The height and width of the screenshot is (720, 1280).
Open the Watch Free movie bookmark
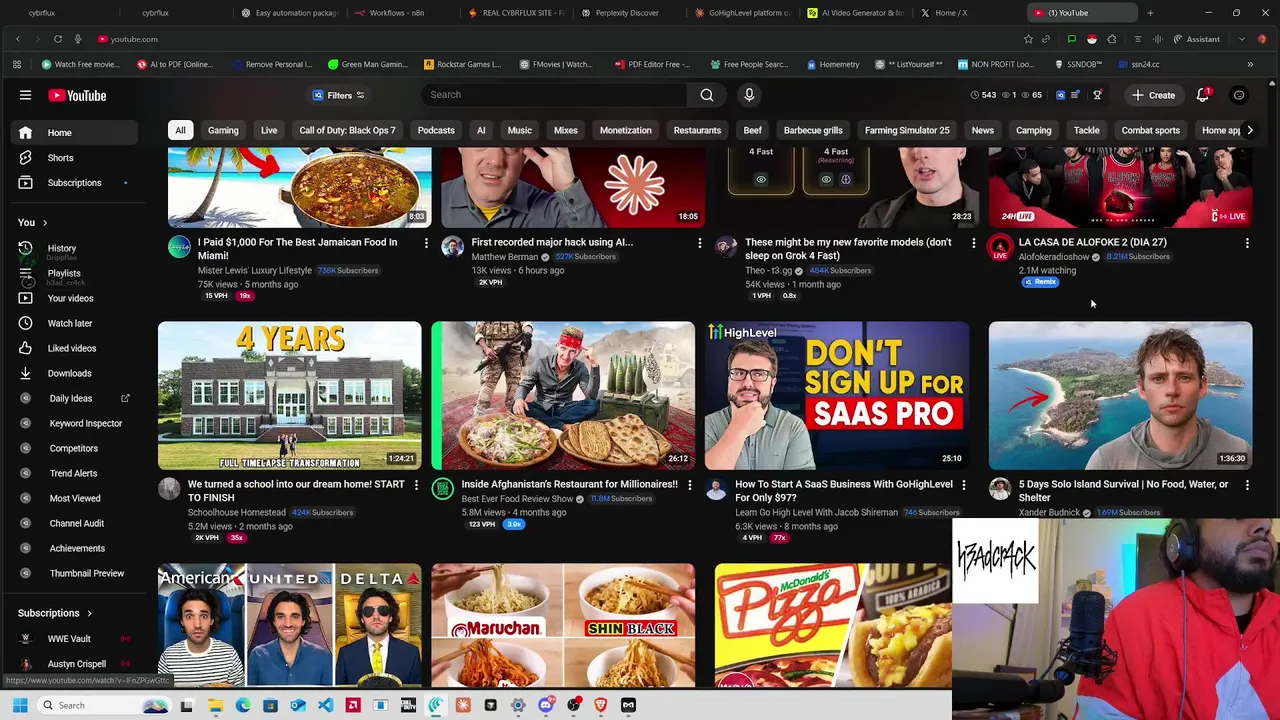pos(80,64)
